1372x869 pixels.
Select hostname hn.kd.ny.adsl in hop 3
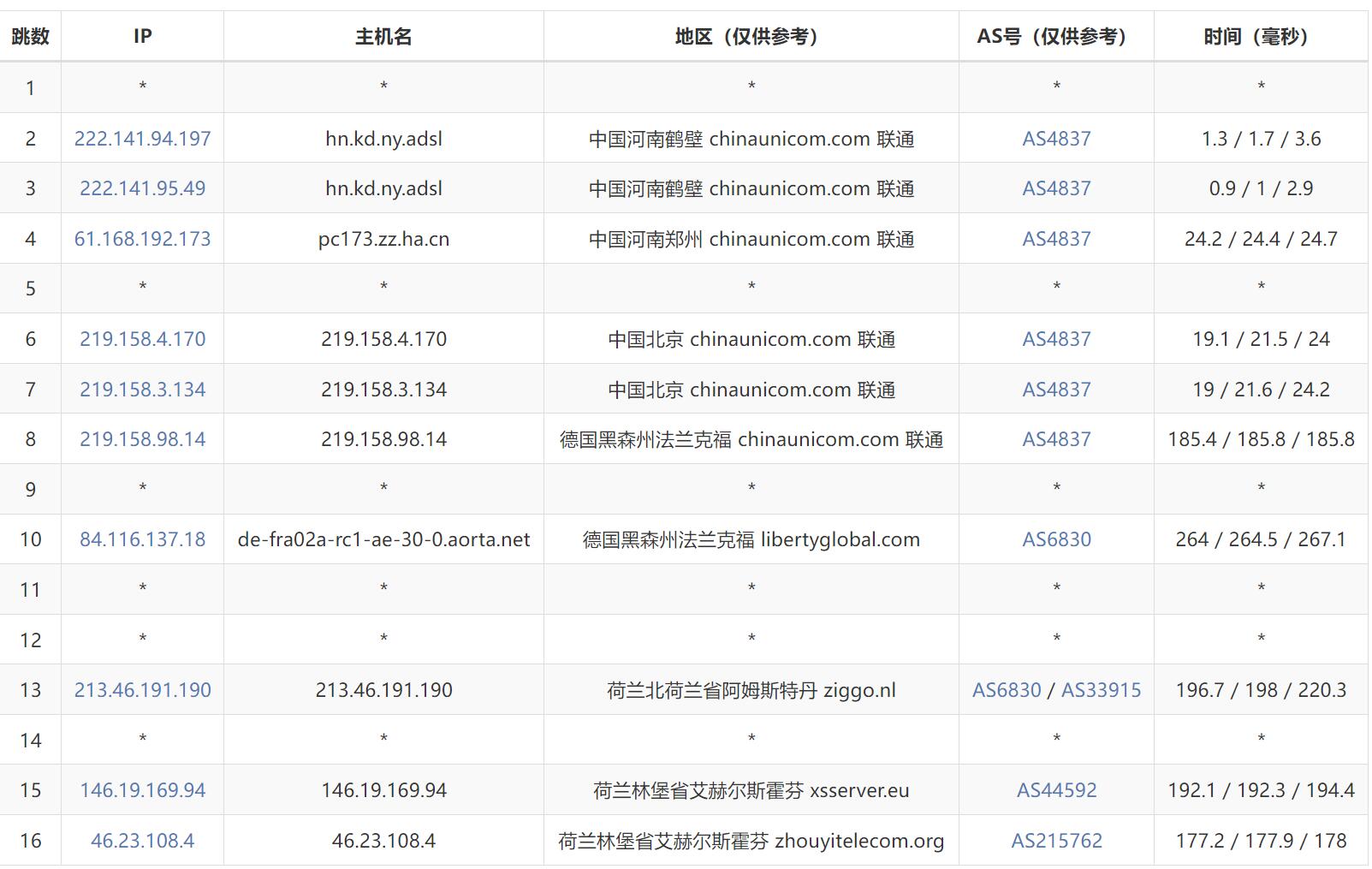coord(383,188)
